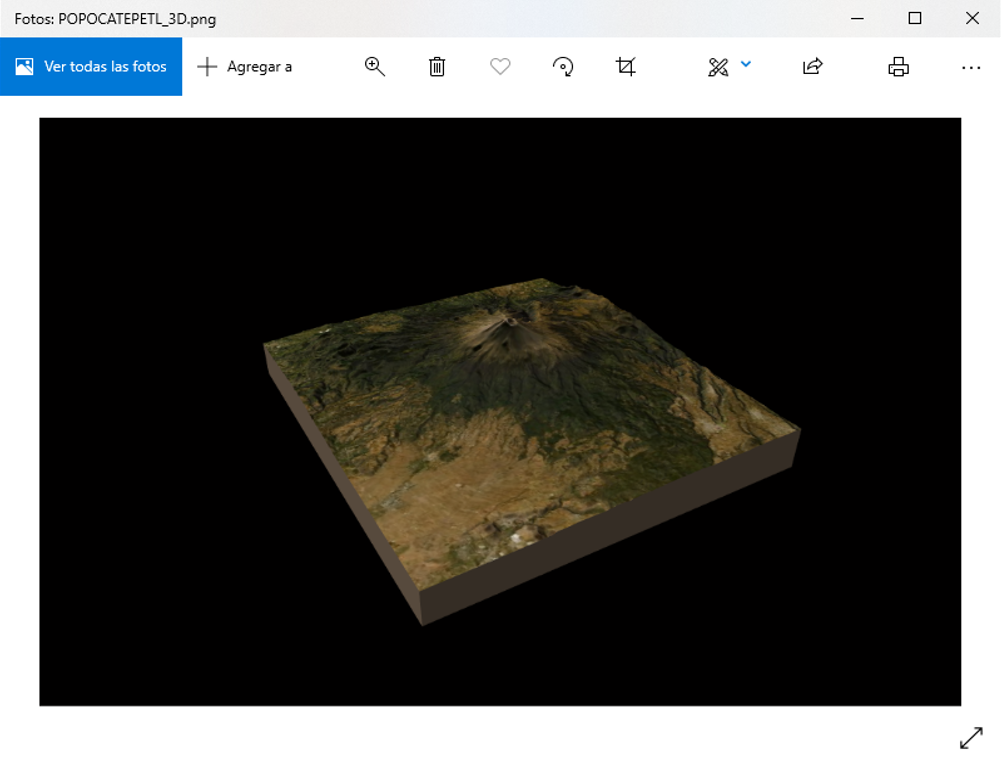Open the three-dot more options menu

(x=971, y=67)
